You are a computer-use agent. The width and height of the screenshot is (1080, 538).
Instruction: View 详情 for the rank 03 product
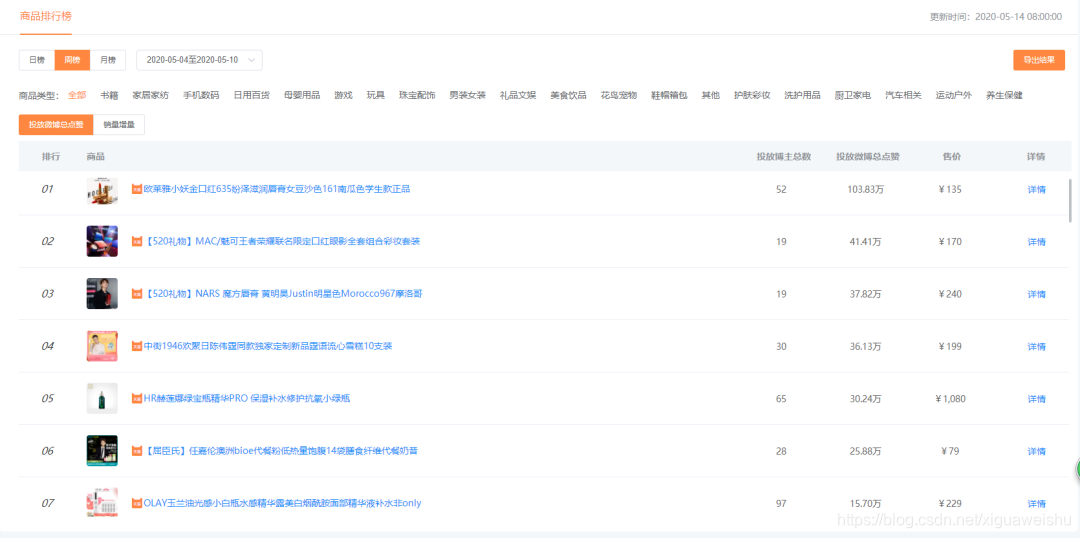[x=1037, y=294]
